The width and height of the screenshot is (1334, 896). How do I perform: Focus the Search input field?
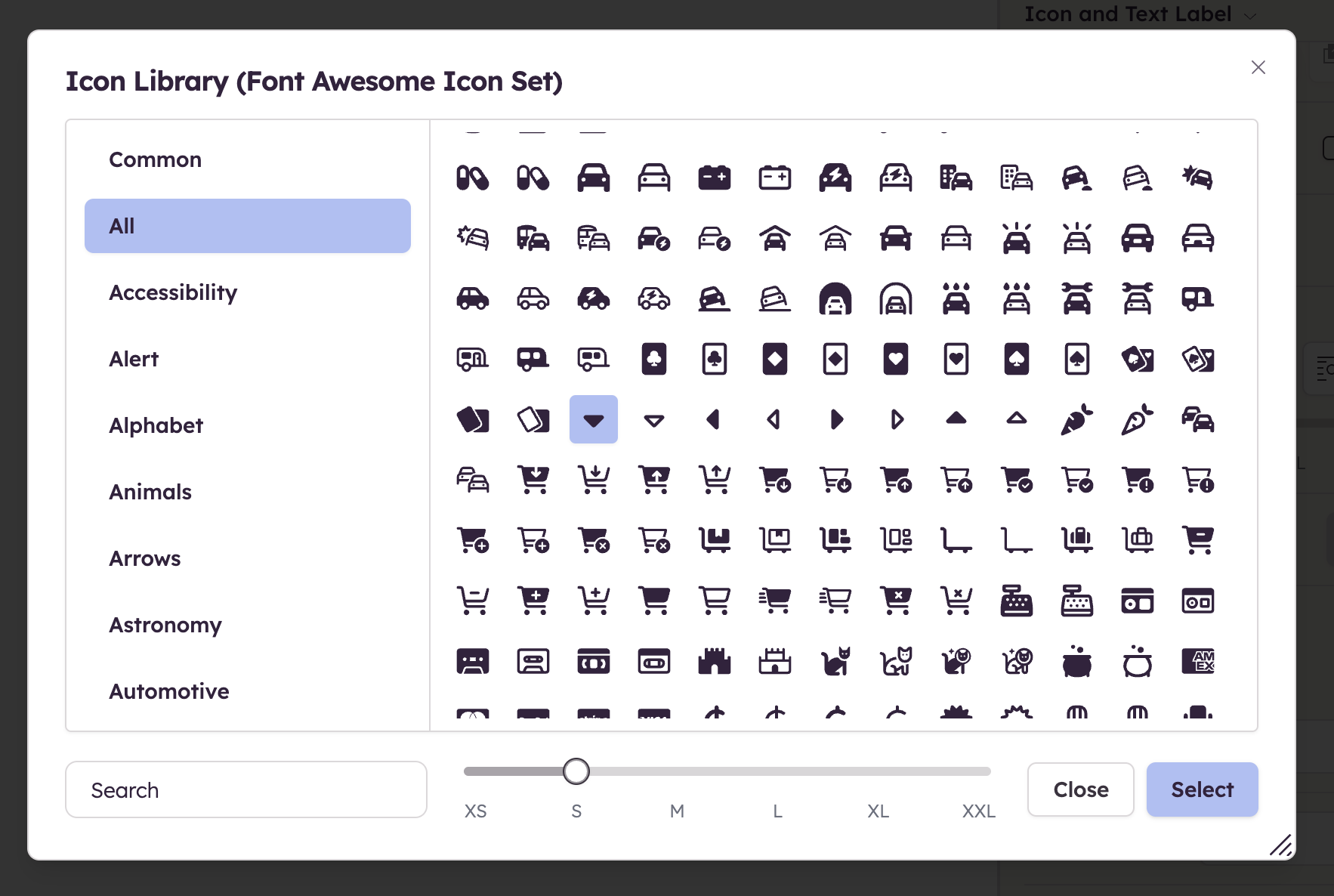point(246,789)
